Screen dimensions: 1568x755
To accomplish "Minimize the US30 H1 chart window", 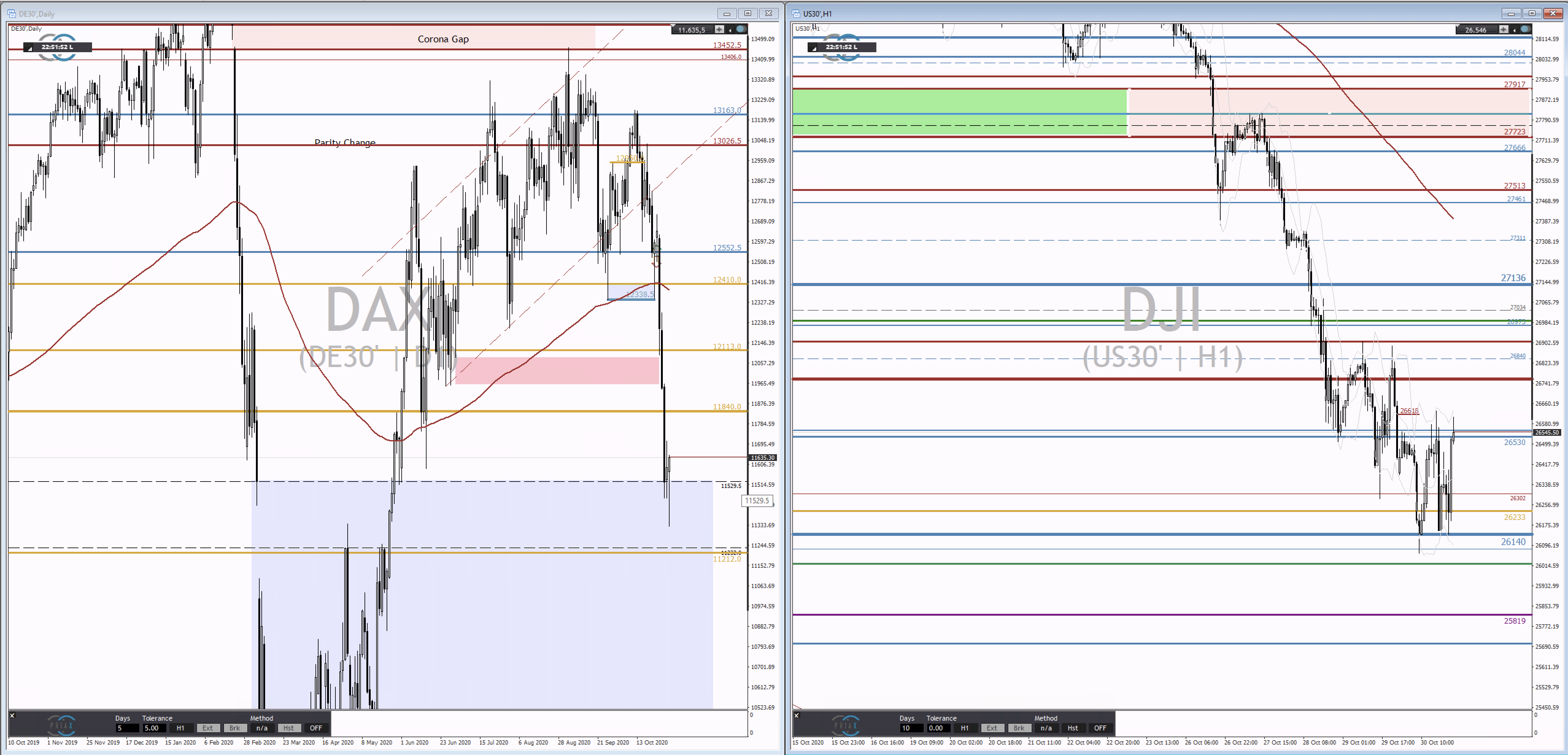I will tap(1511, 14).
